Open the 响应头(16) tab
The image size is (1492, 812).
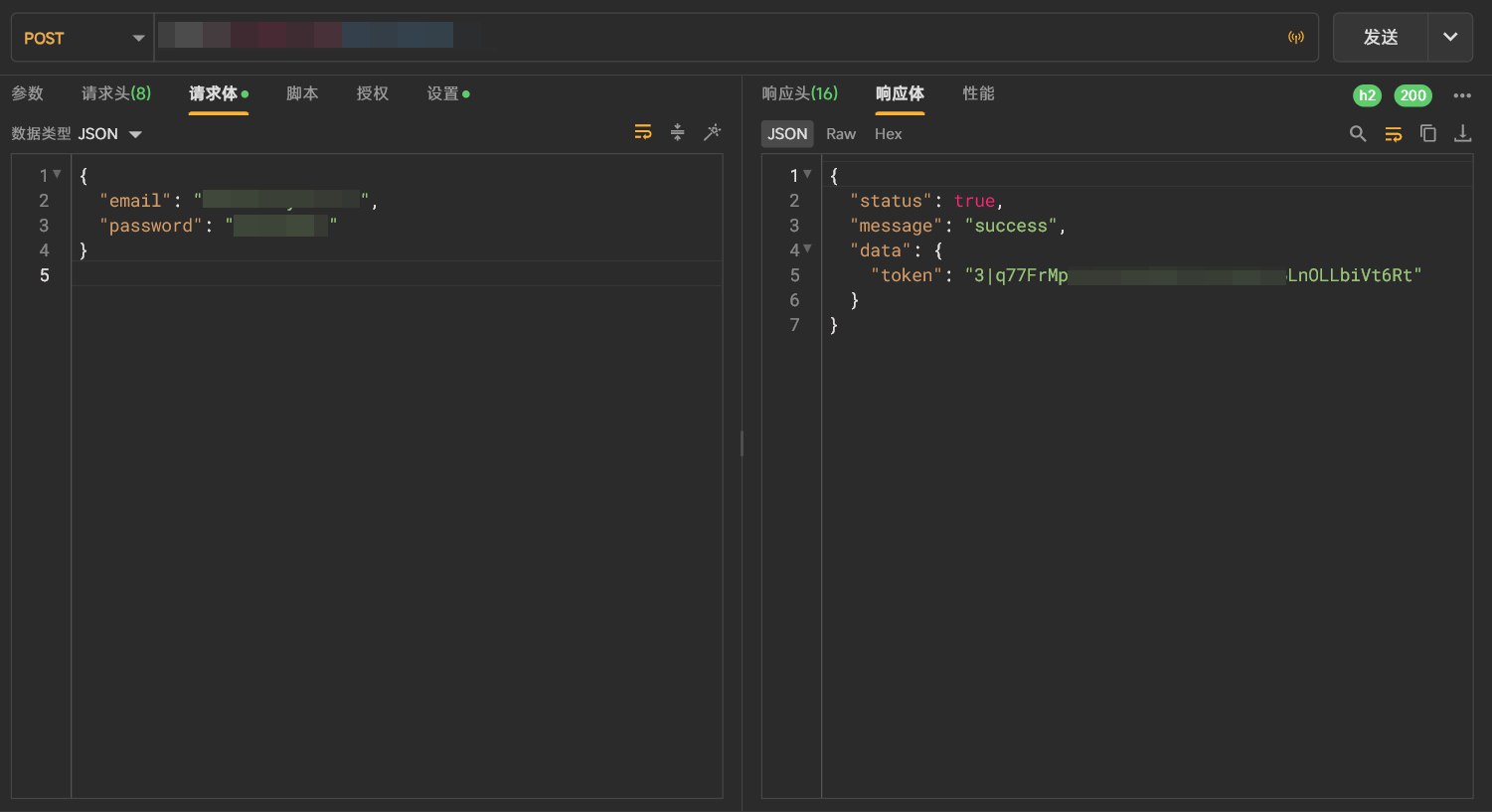click(799, 93)
